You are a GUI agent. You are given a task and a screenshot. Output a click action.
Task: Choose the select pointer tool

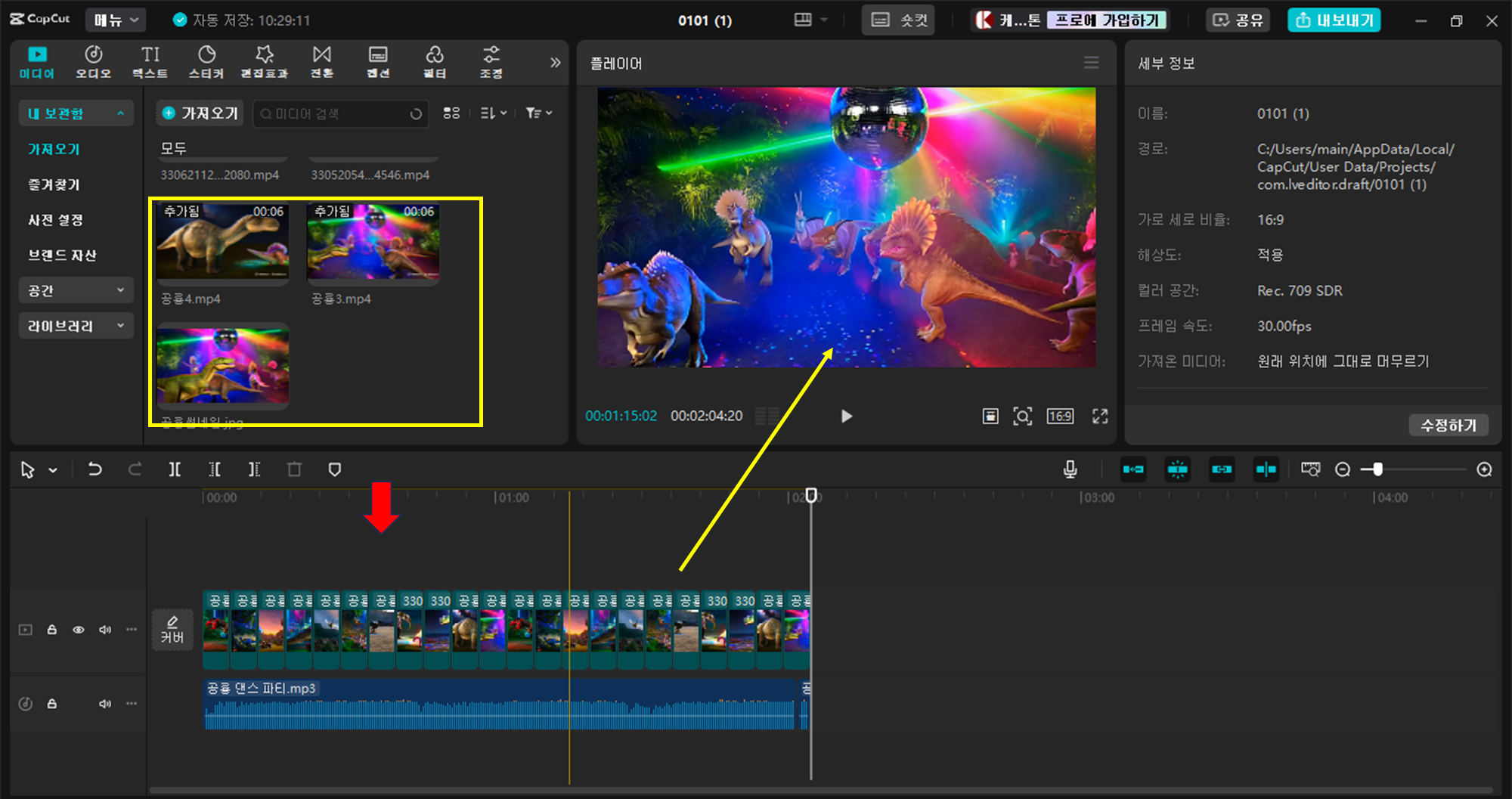point(28,470)
